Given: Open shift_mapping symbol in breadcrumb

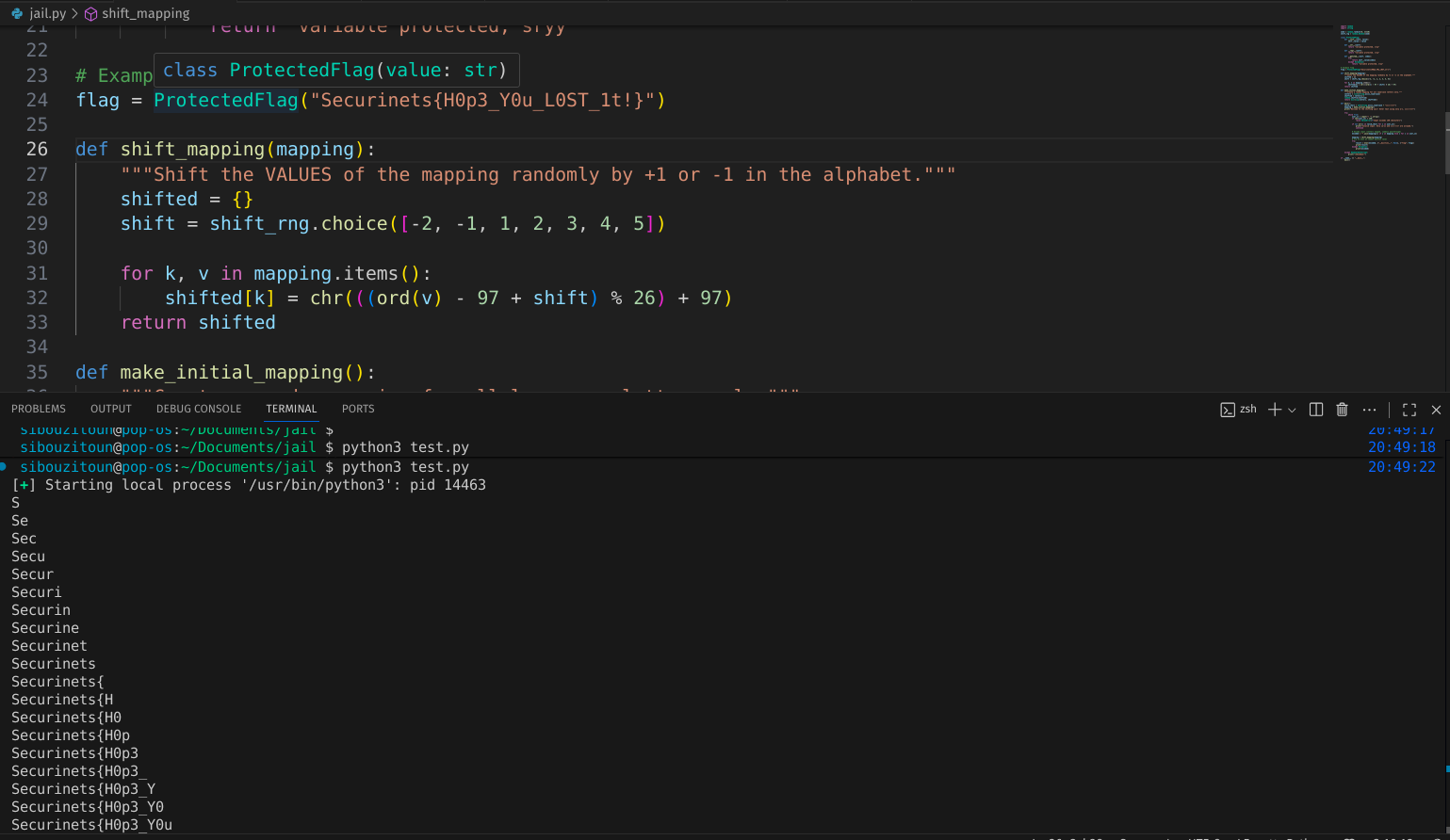Looking at the screenshot, I should (145, 13).
